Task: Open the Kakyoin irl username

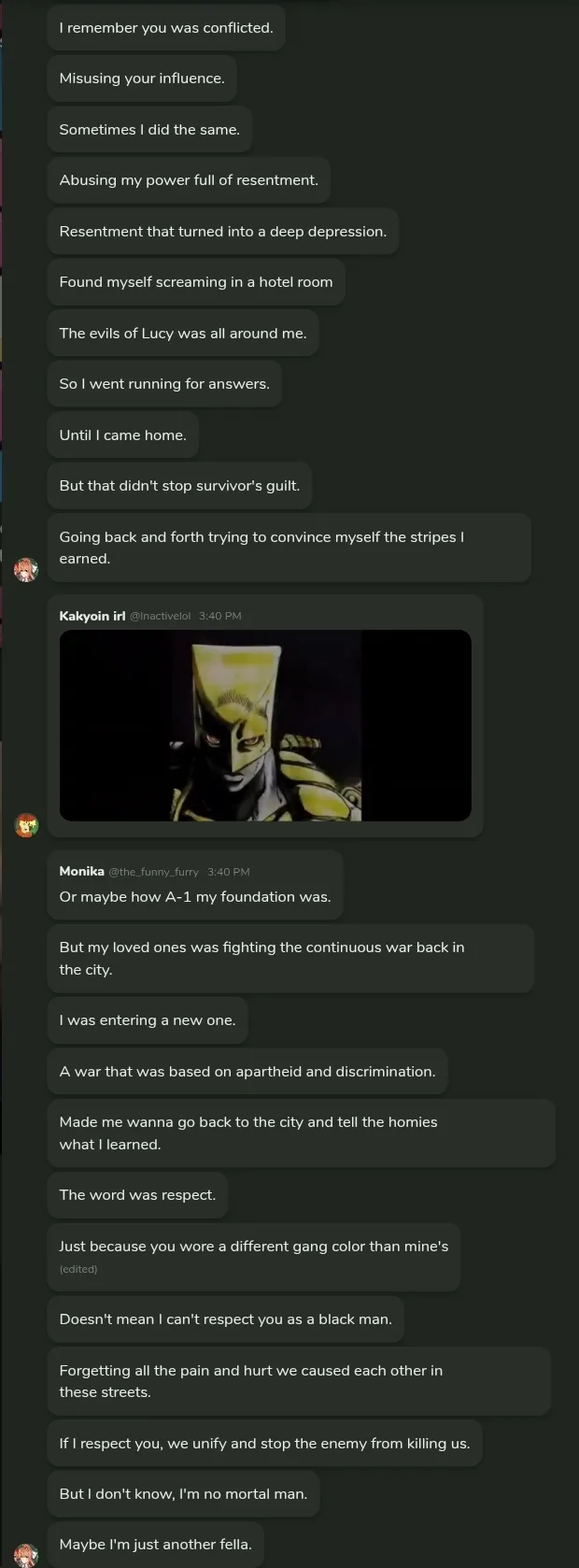Action: (x=92, y=616)
